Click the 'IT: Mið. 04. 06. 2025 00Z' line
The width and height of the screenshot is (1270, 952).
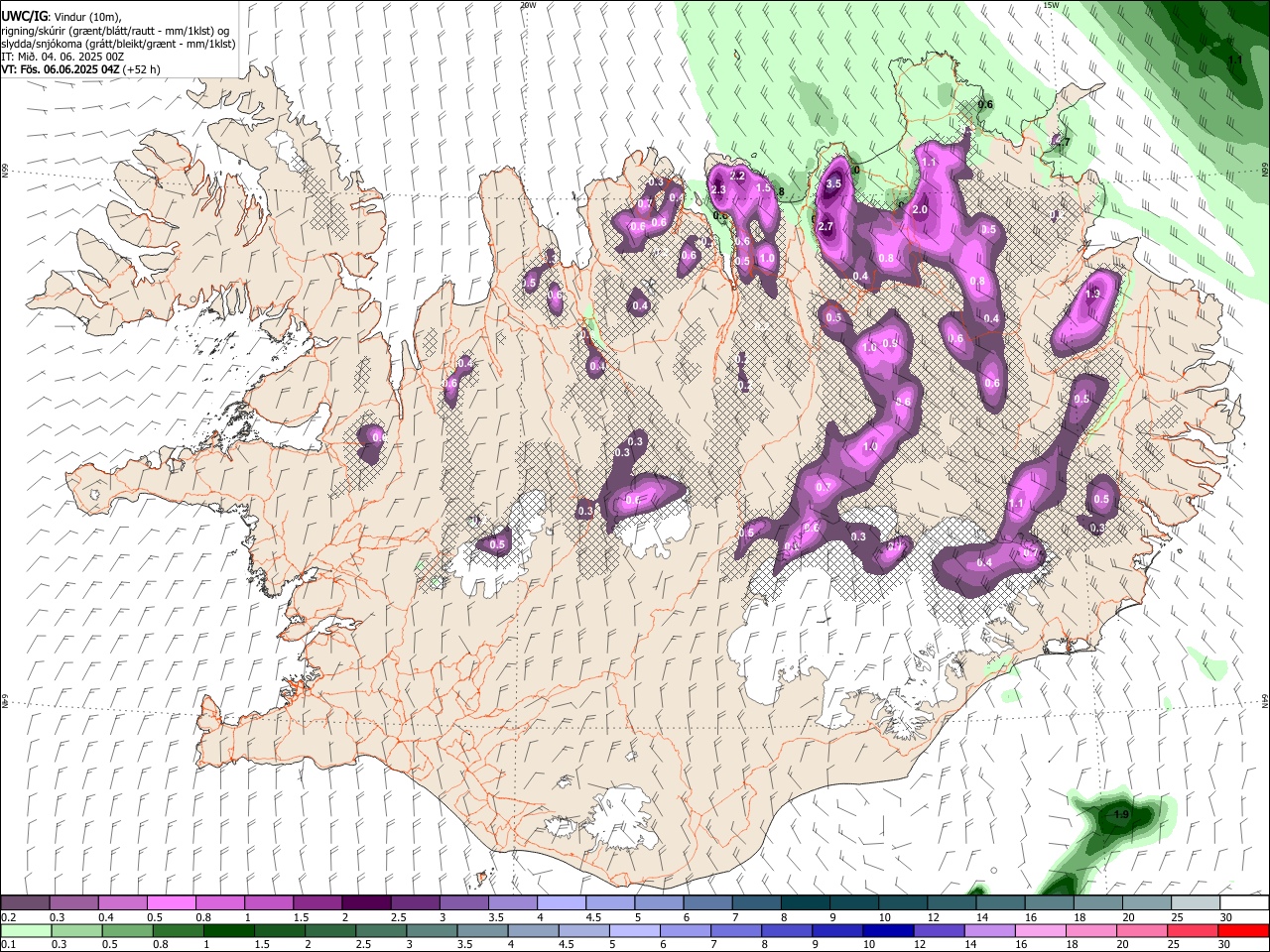[x=63, y=57]
